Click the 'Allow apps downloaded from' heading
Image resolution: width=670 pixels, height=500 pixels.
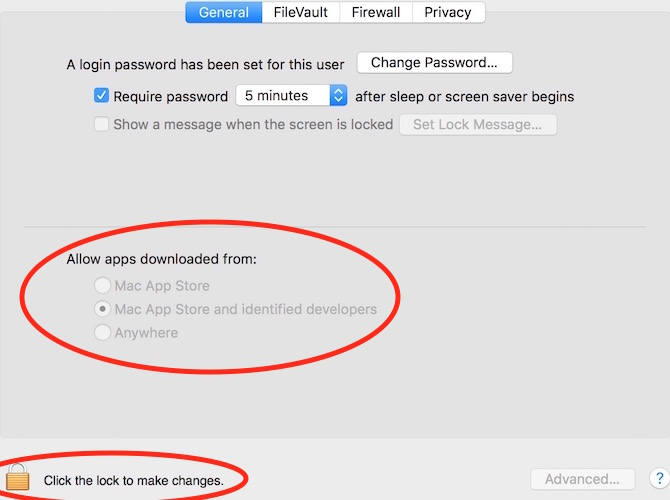click(x=161, y=259)
